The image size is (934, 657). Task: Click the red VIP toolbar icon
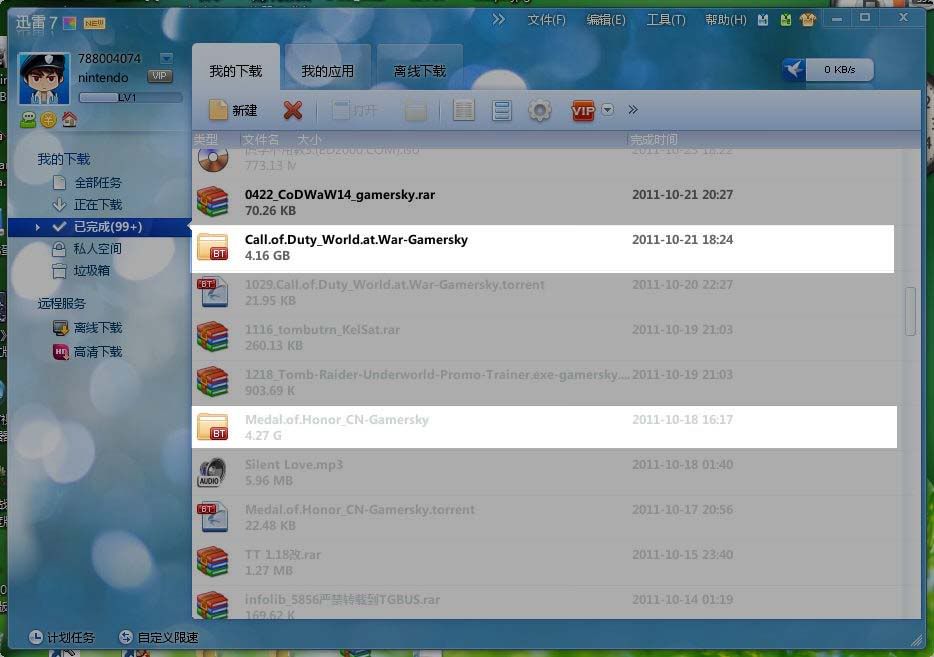pos(583,110)
